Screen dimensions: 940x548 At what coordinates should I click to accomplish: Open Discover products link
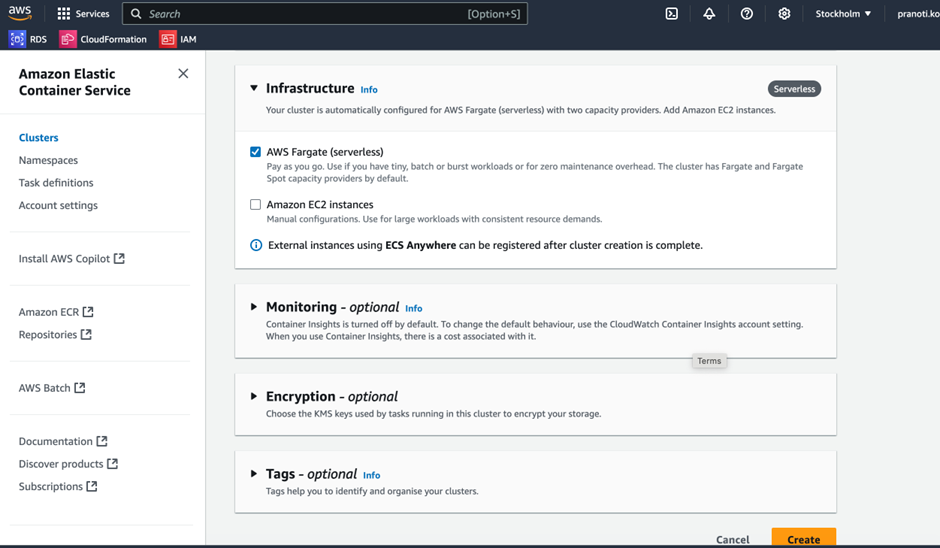(x=61, y=464)
